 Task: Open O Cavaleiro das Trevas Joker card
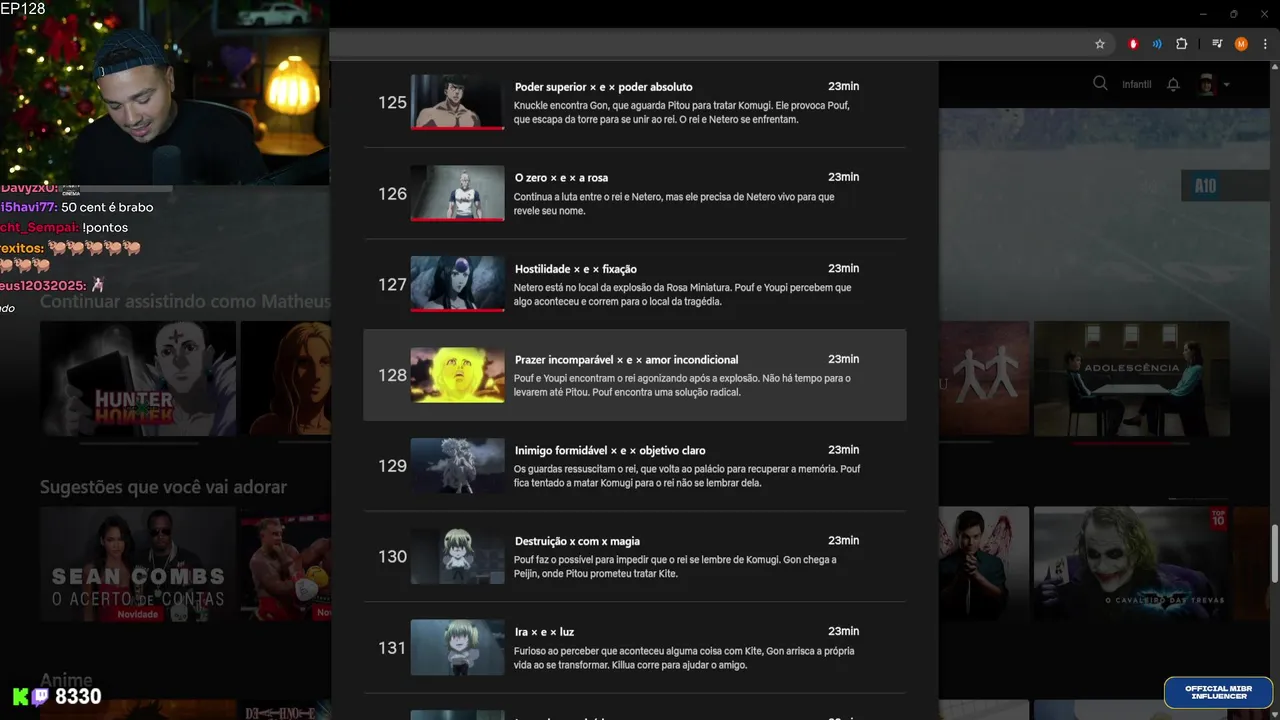click(1132, 564)
